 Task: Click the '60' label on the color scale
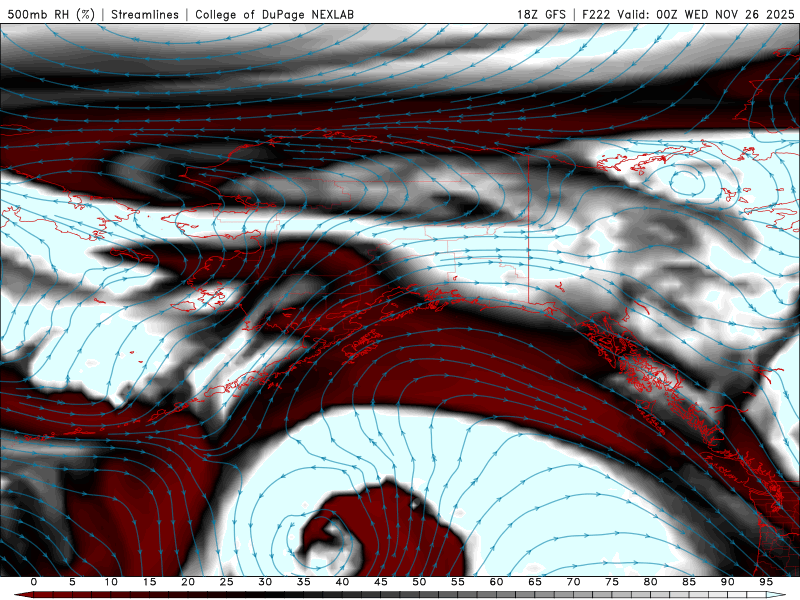[x=496, y=582]
